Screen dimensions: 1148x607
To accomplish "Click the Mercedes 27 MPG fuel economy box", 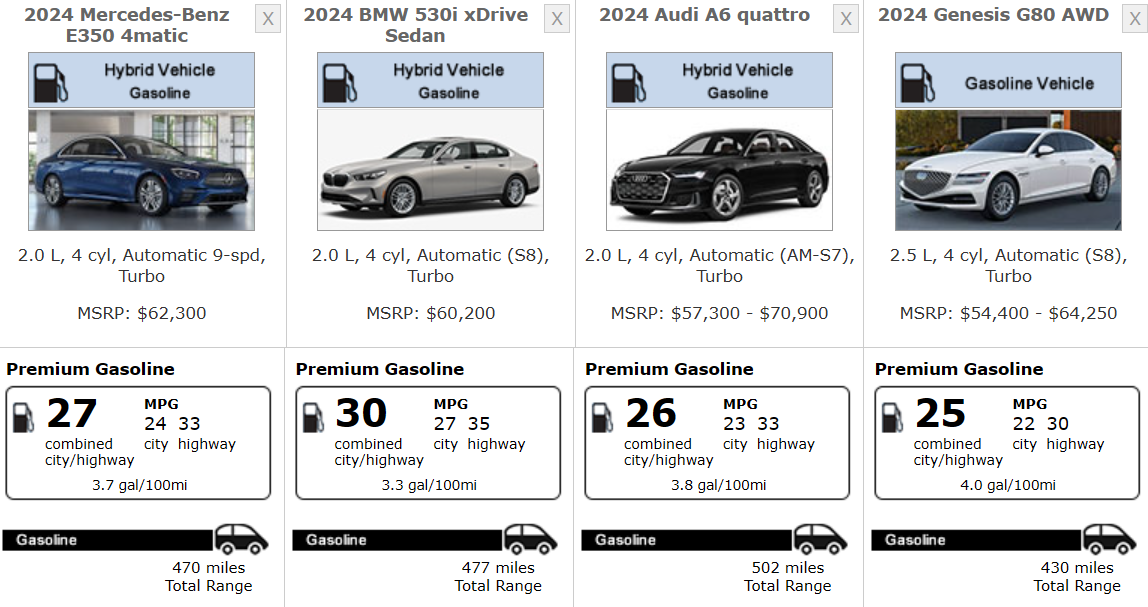I will click(x=138, y=443).
